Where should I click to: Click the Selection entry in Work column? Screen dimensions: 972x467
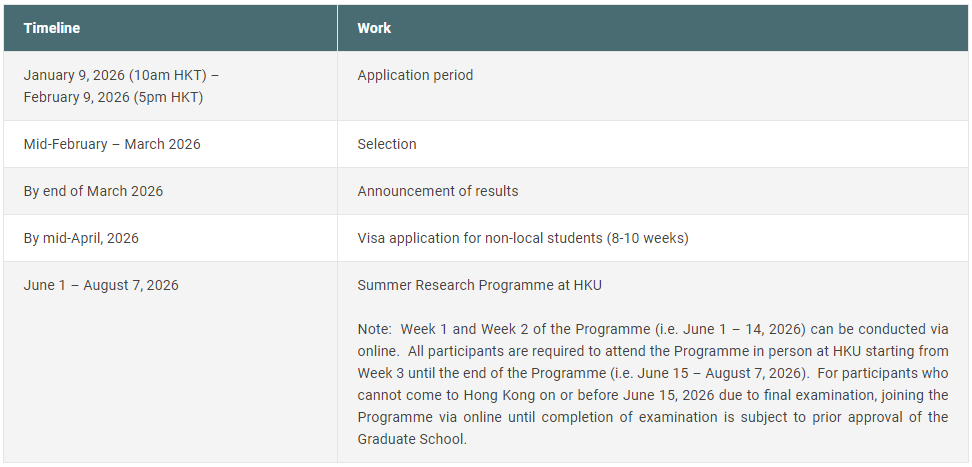387,144
